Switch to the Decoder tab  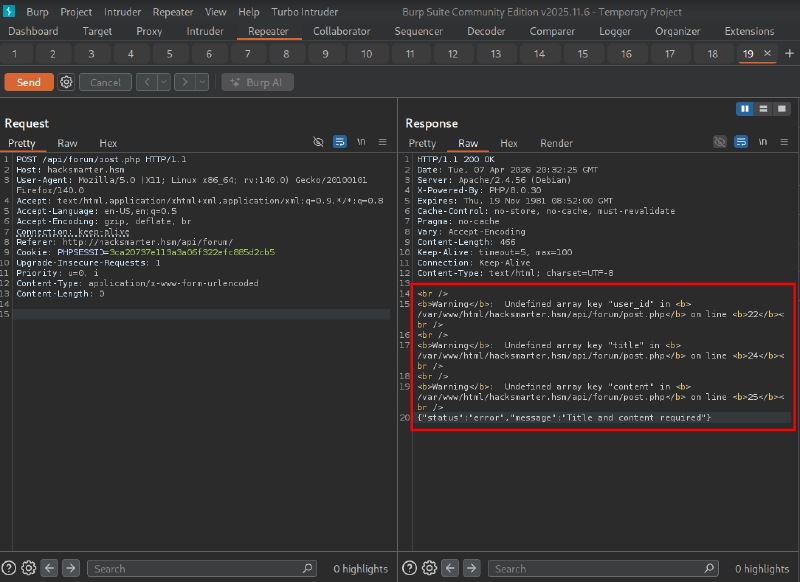pos(486,31)
